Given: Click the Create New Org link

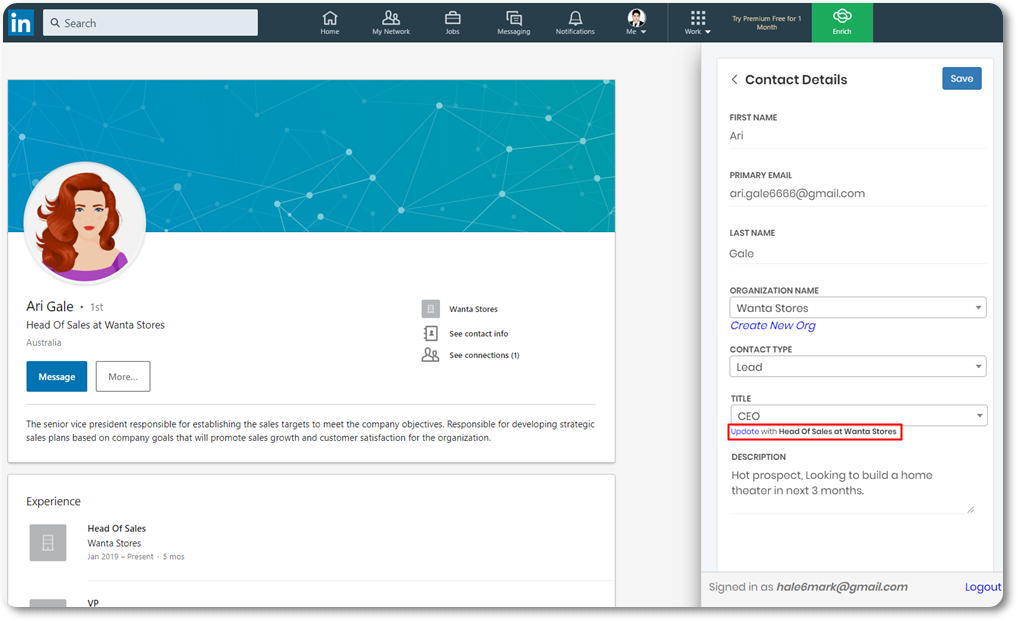Looking at the screenshot, I should 772,326.
